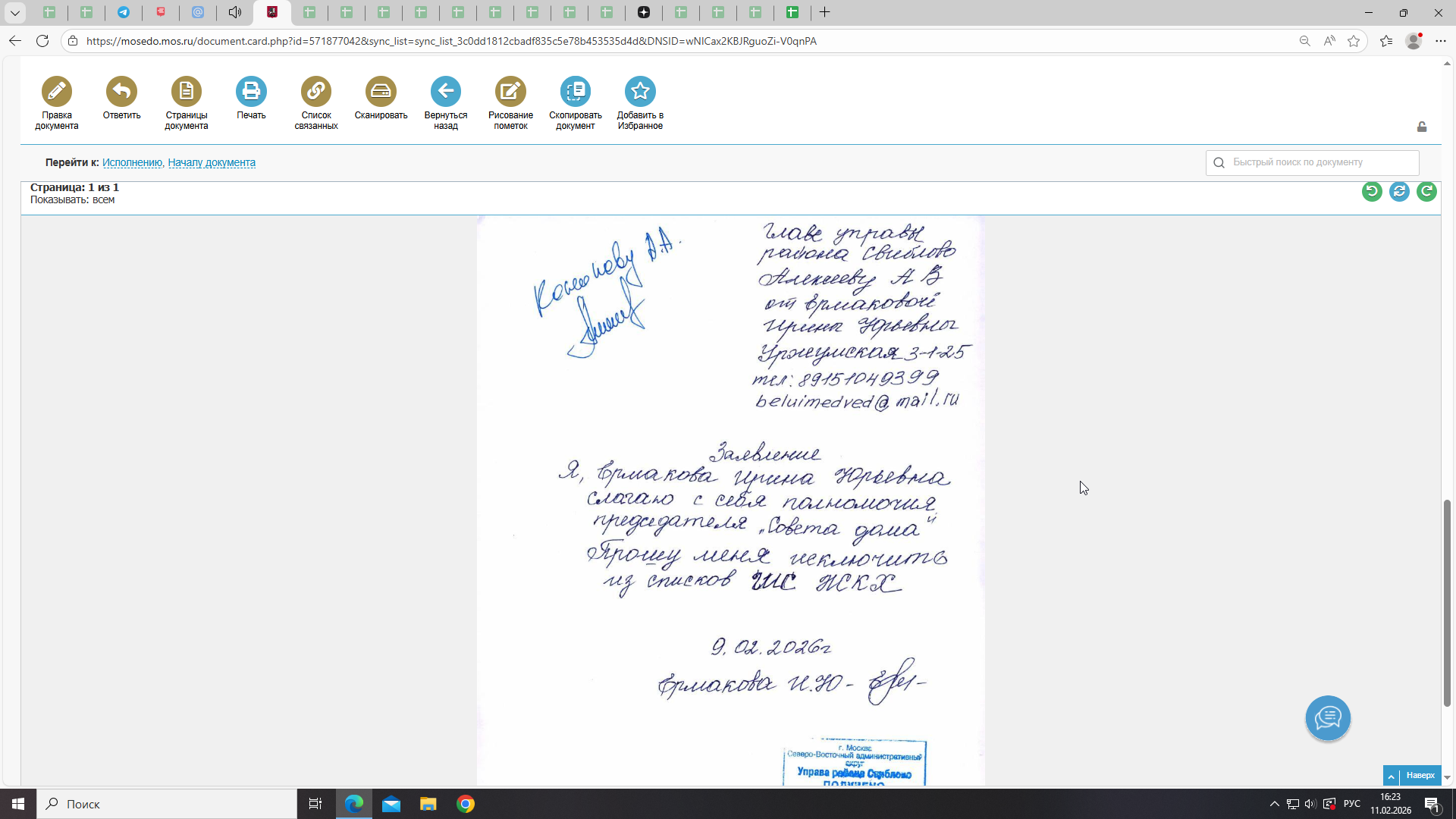
Task: Click Скопировать документ icon
Action: coord(576,92)
